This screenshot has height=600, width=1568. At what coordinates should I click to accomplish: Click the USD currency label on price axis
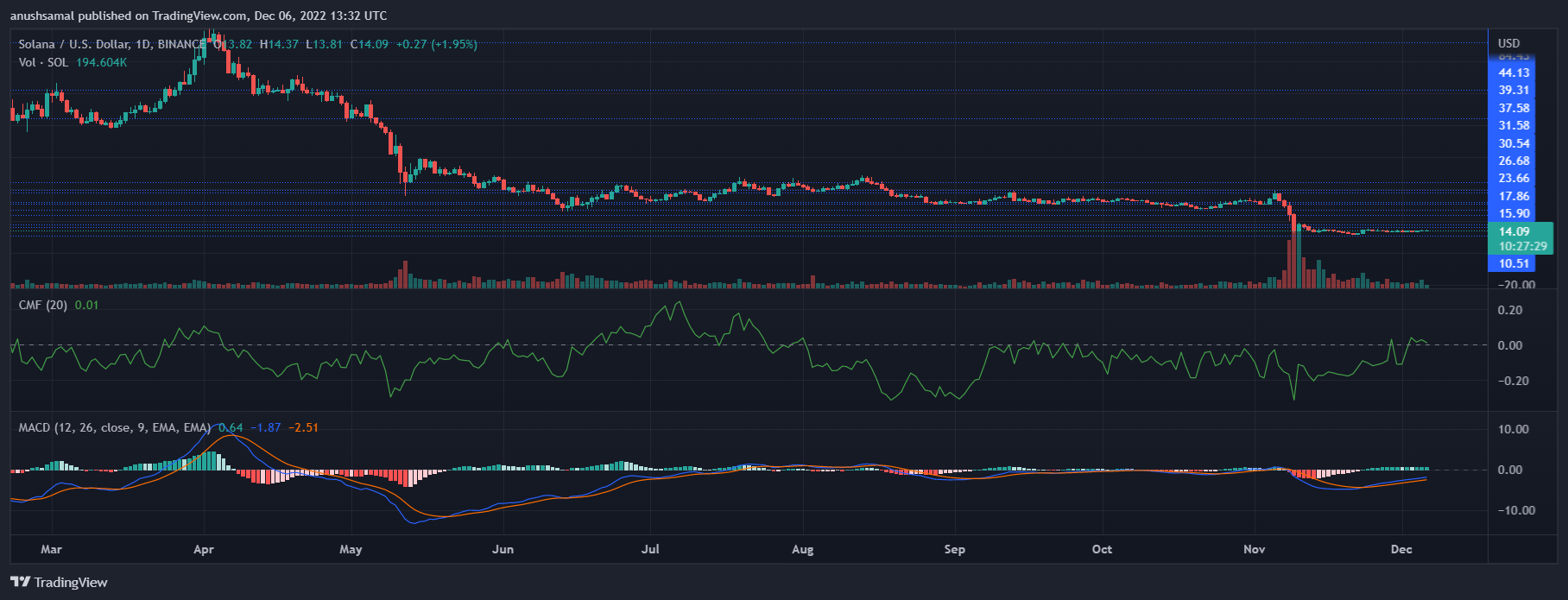[1508, 43]
